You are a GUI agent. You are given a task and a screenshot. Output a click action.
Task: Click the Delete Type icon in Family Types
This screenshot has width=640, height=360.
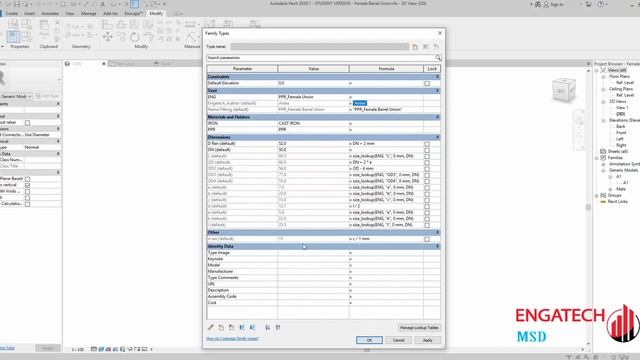tap(436, 47)
